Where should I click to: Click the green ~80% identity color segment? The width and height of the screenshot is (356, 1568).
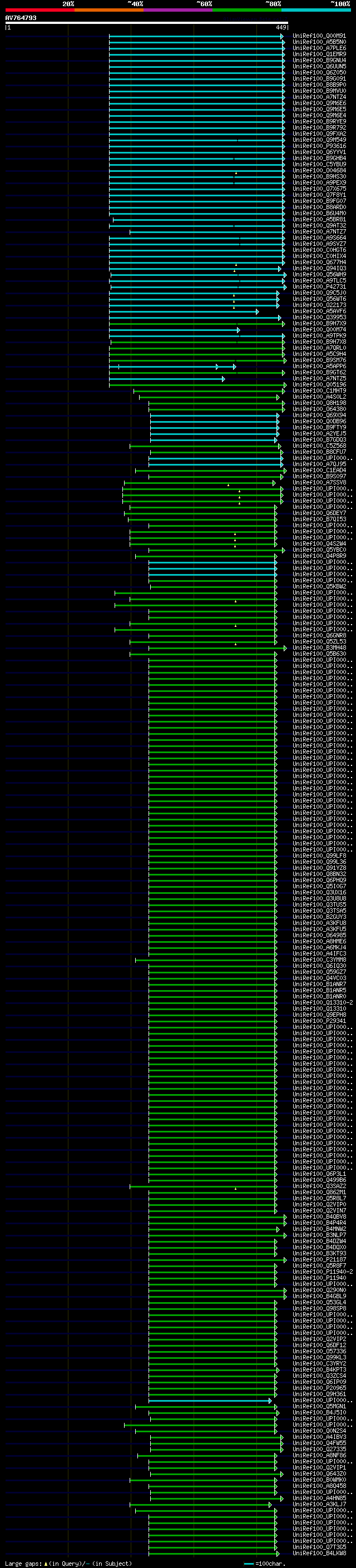[246, 10]
